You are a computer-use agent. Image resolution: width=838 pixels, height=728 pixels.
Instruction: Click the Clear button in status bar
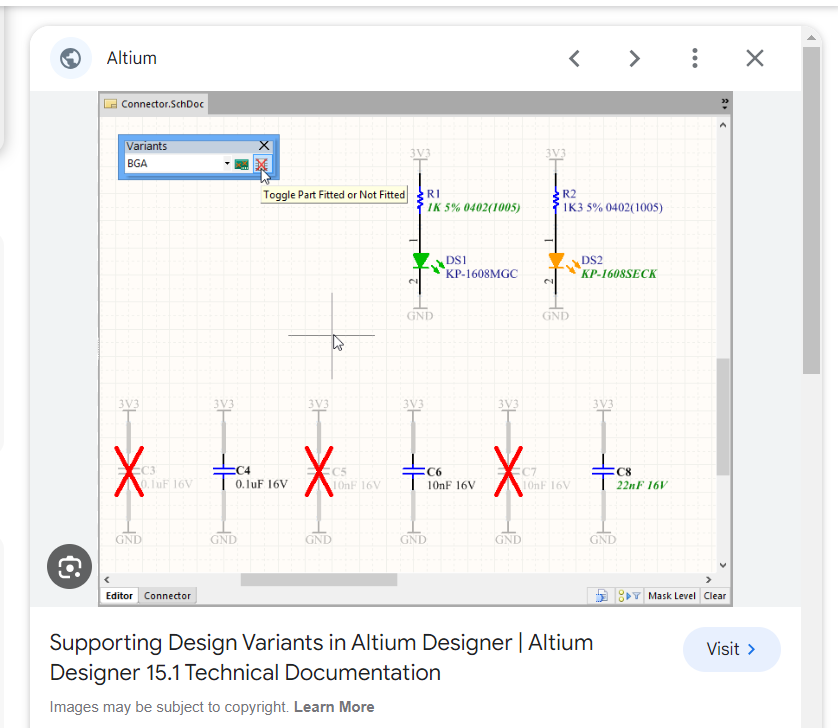coord(715,595)
